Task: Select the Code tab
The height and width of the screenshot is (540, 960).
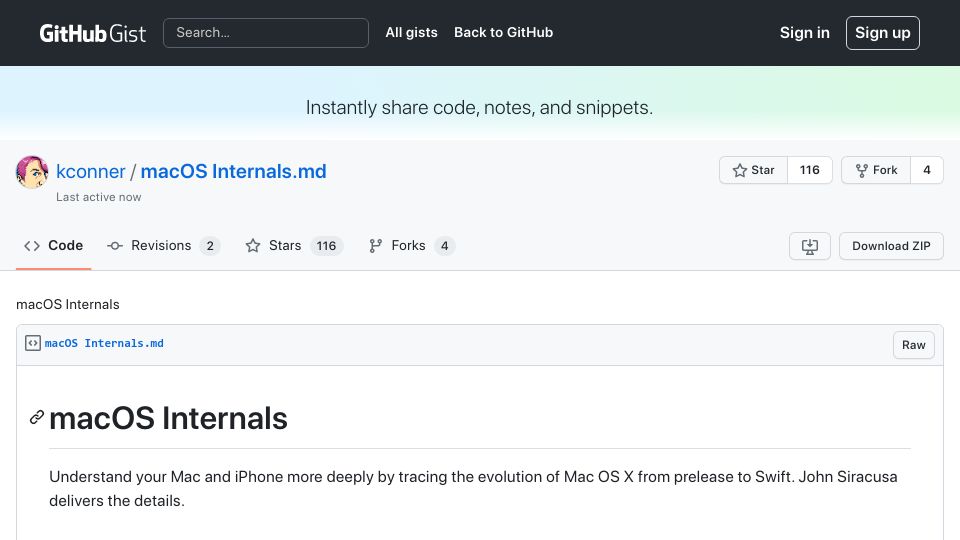Action: [x=53, y=246]
